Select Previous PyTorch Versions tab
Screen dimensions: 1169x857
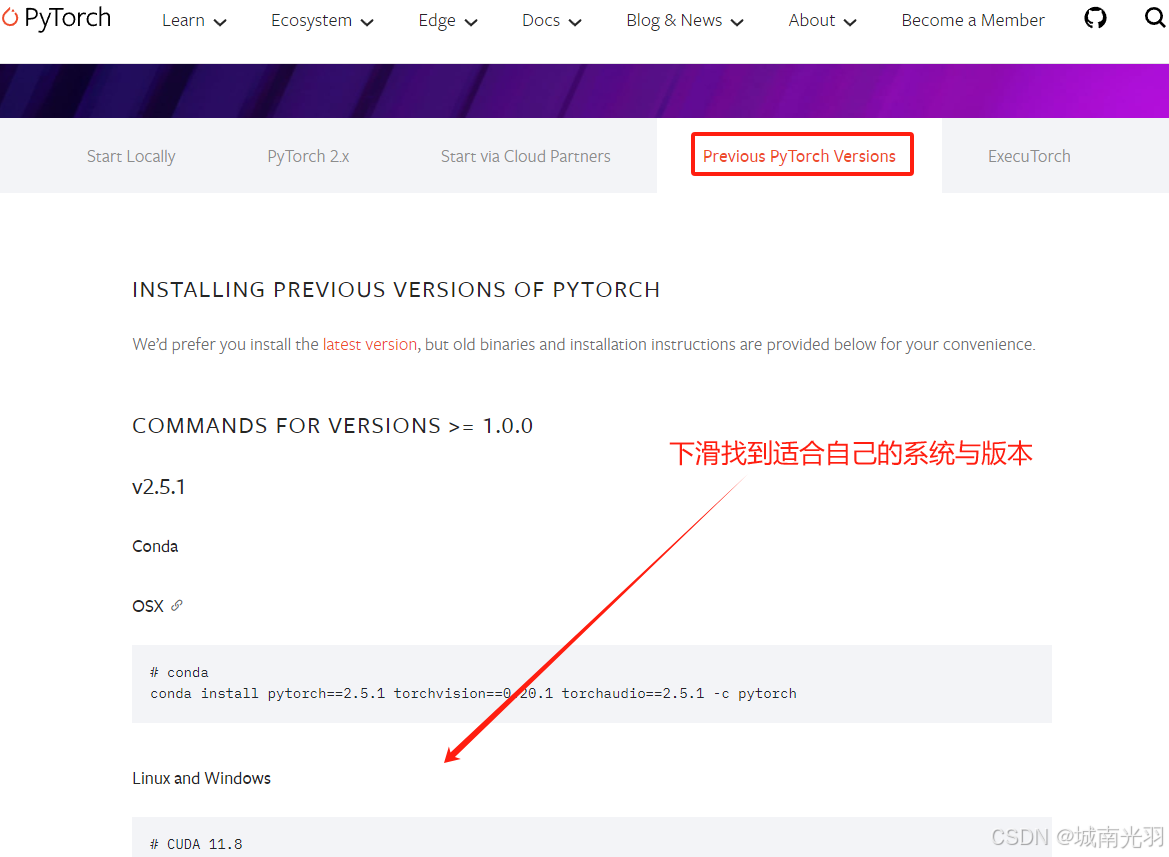click(x=799, y=156)
